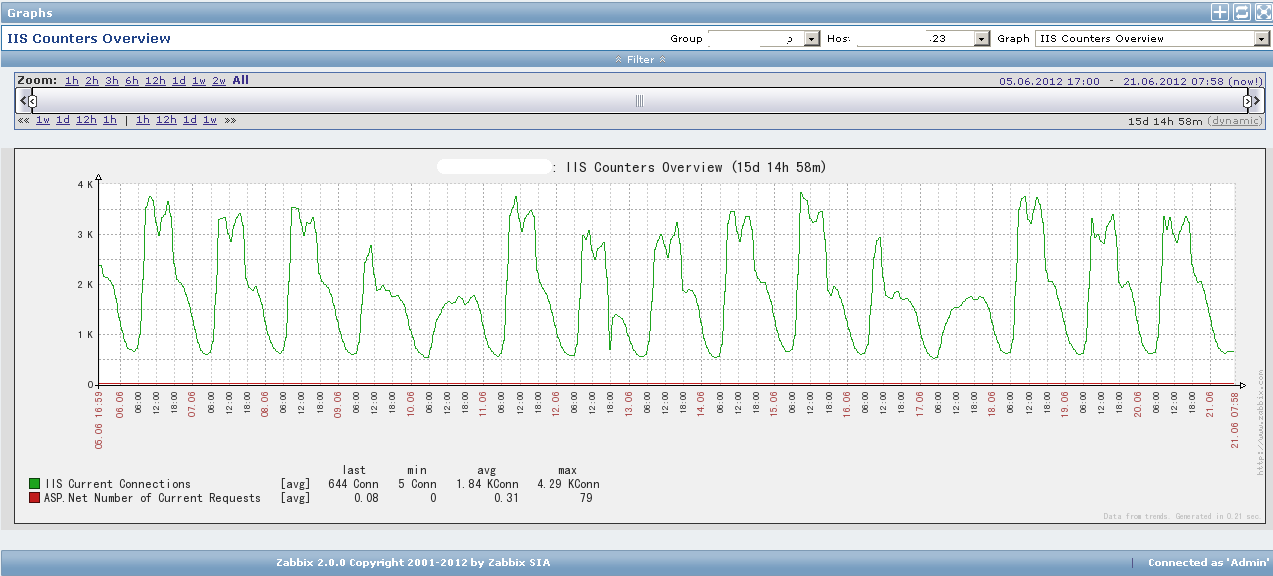The width and height of the screenshot is (1273, 576).
Task: Add graph to favourites with plus icon
Action: tap(1220, 12)
